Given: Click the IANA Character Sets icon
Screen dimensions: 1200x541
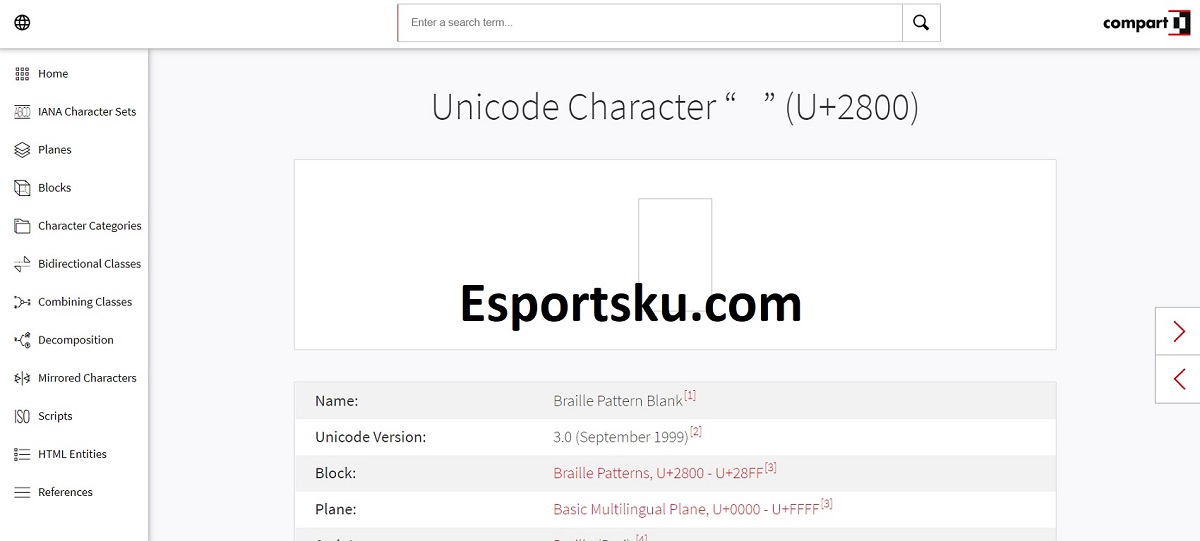Looking at the screenshot, I should coord(22,112).
